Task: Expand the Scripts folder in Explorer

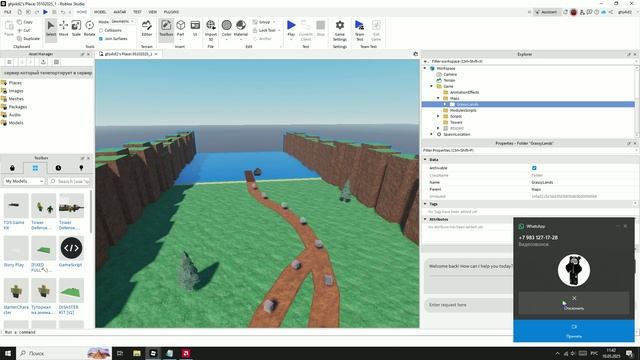Action: pyautogui.click(x=438, y=116)
